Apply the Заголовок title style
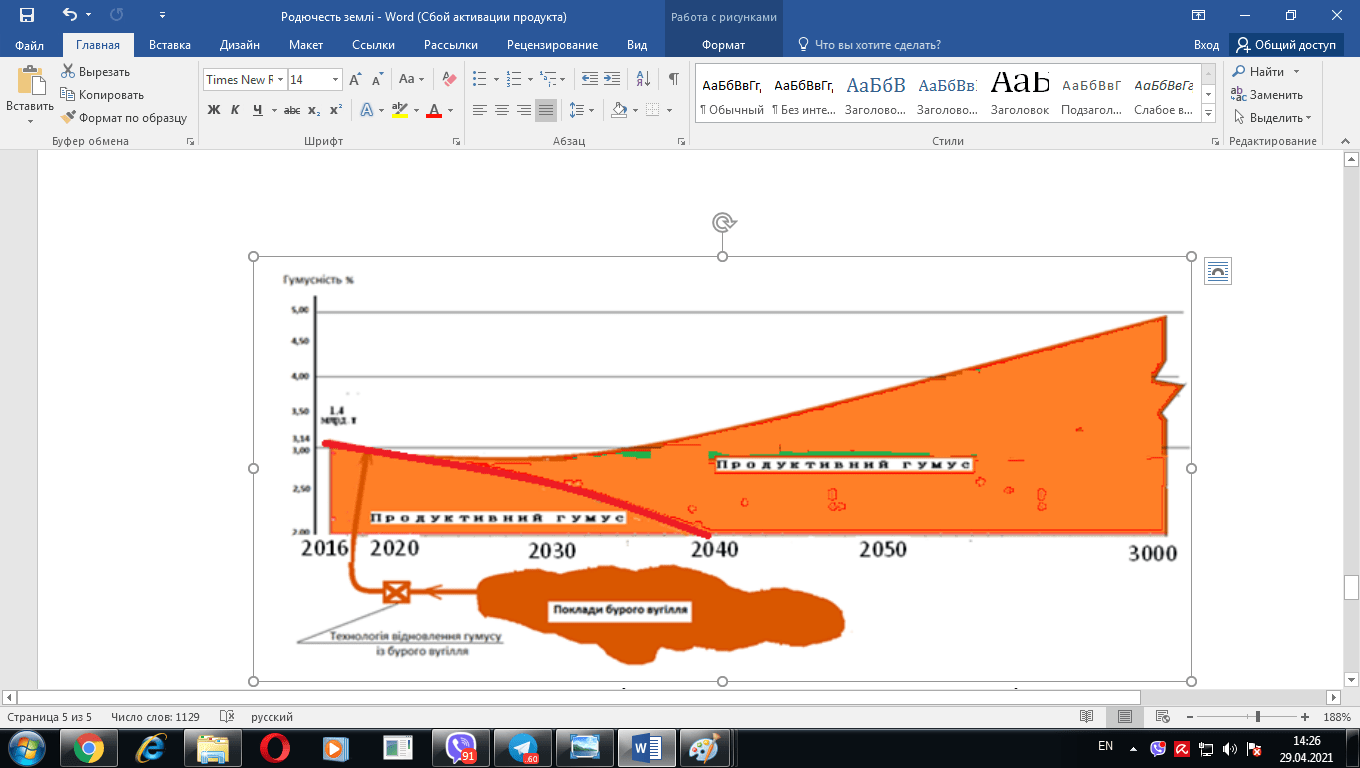Screen dimensions: 1360x768 pyautogui.click(x=1020, y=95)
